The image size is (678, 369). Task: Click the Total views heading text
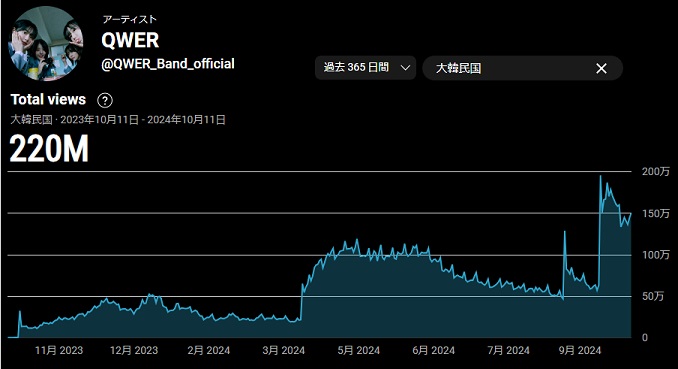48,100
